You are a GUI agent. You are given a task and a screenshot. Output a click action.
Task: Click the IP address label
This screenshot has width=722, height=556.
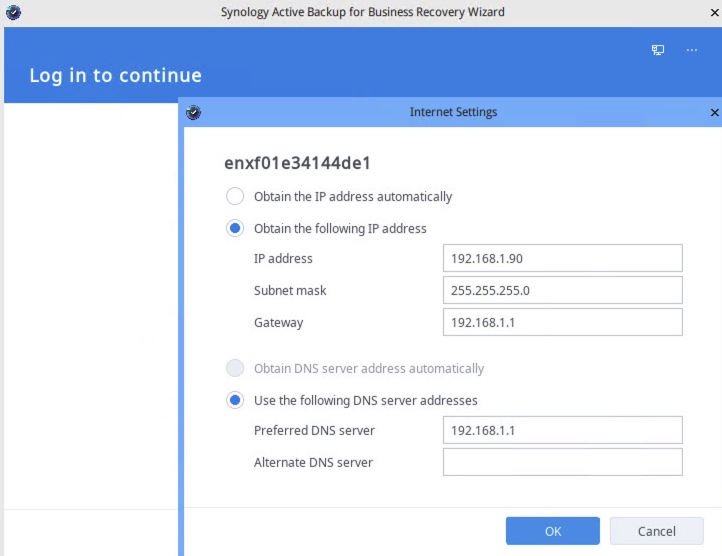[283, 258]
